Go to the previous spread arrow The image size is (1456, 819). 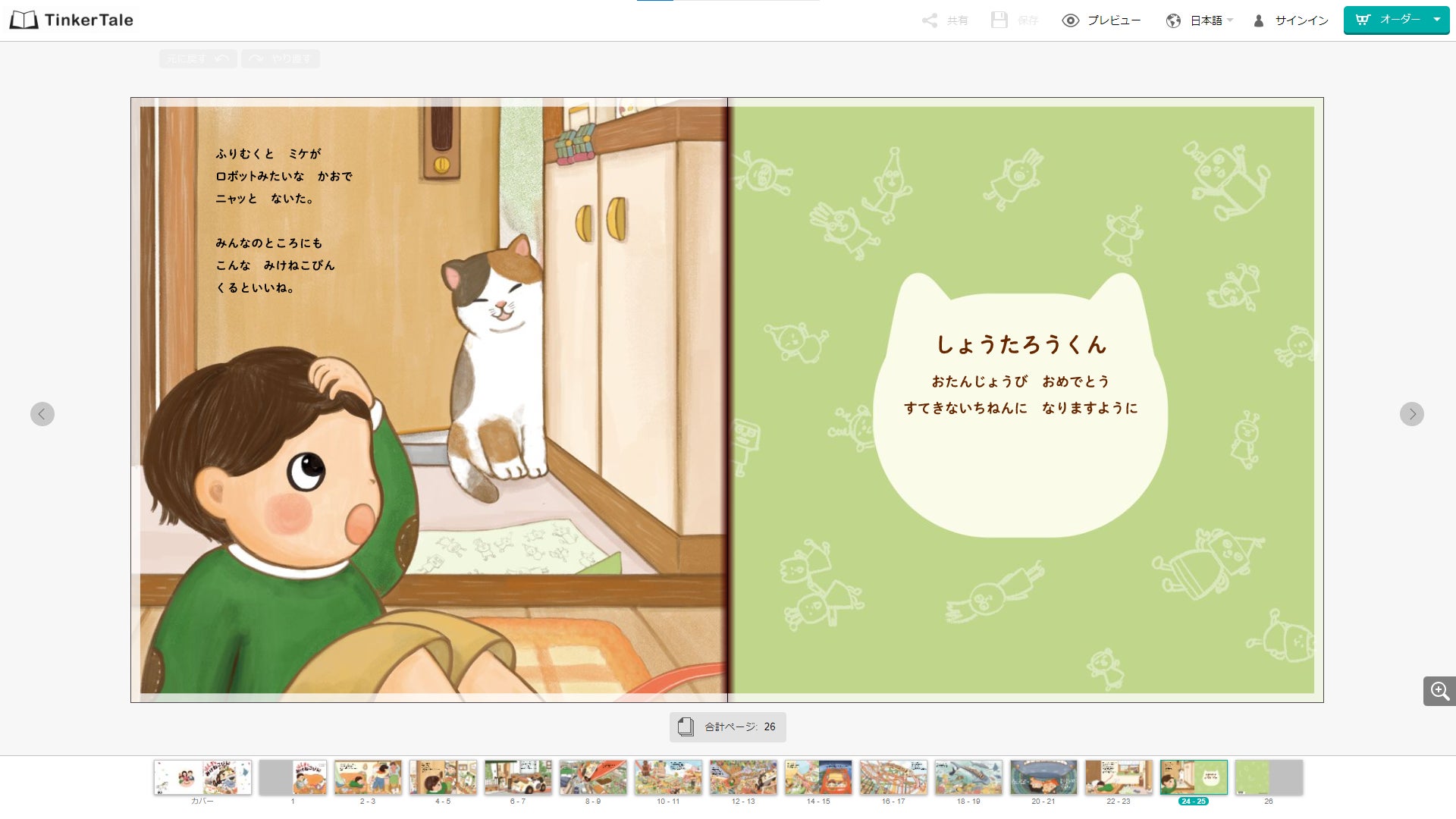[x=42, y=414]
